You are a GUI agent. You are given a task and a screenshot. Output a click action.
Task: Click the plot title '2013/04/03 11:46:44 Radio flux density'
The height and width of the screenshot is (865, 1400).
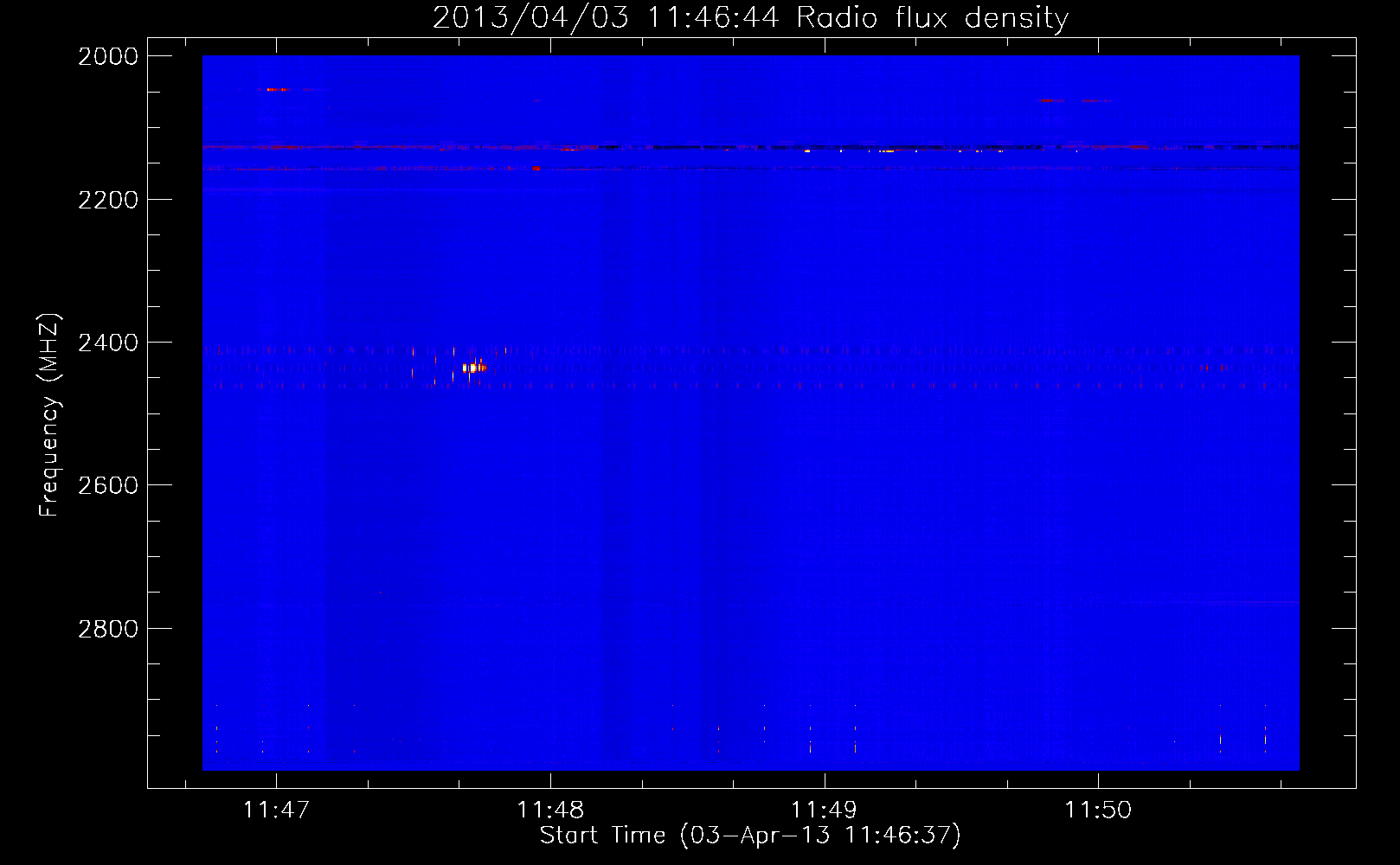pos(750,17)
